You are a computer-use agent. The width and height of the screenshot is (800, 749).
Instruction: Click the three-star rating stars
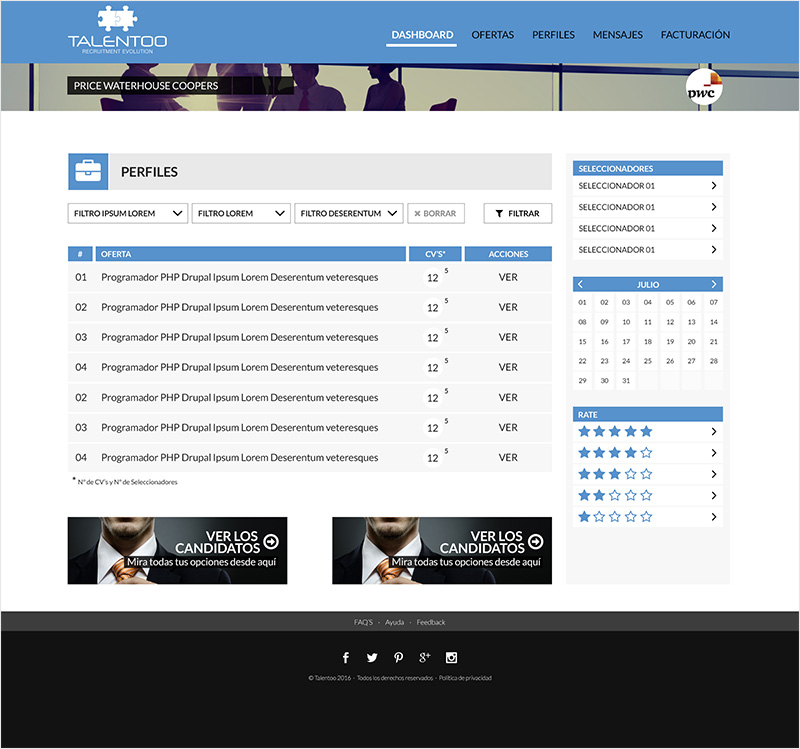click(x=615, y=474)
